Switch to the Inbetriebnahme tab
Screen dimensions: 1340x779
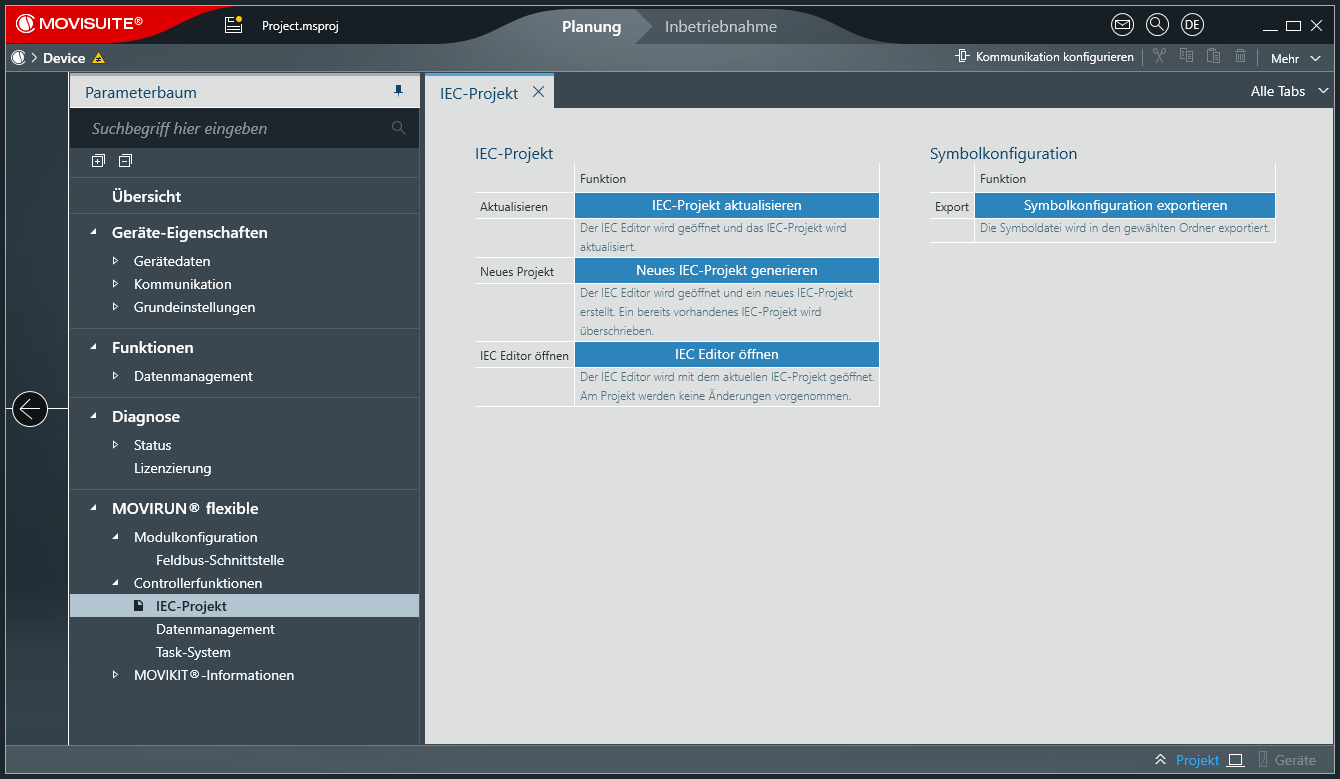click(720, 27)
